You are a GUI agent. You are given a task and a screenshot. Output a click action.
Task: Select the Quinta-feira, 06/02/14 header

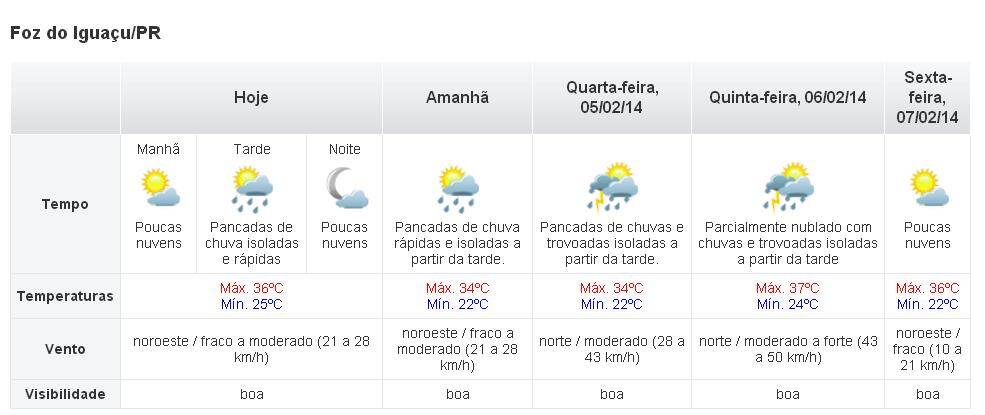point(788,98)
